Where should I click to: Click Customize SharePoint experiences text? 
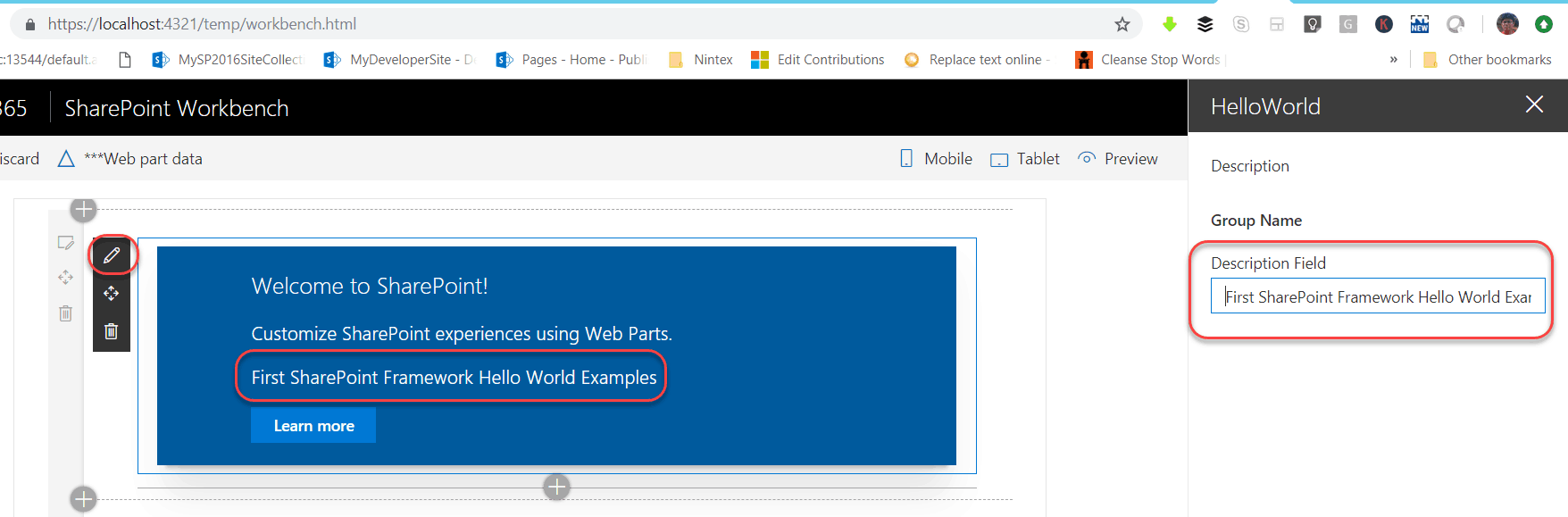pyautogui.click(x=462, y=334)
